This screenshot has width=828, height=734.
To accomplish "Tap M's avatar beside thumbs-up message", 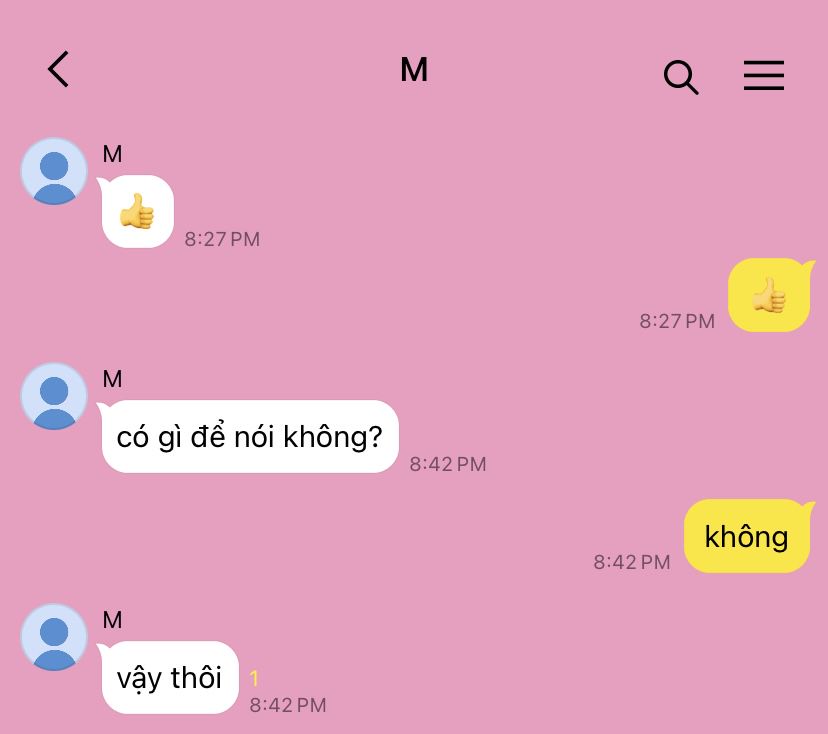I will (54, 171).
